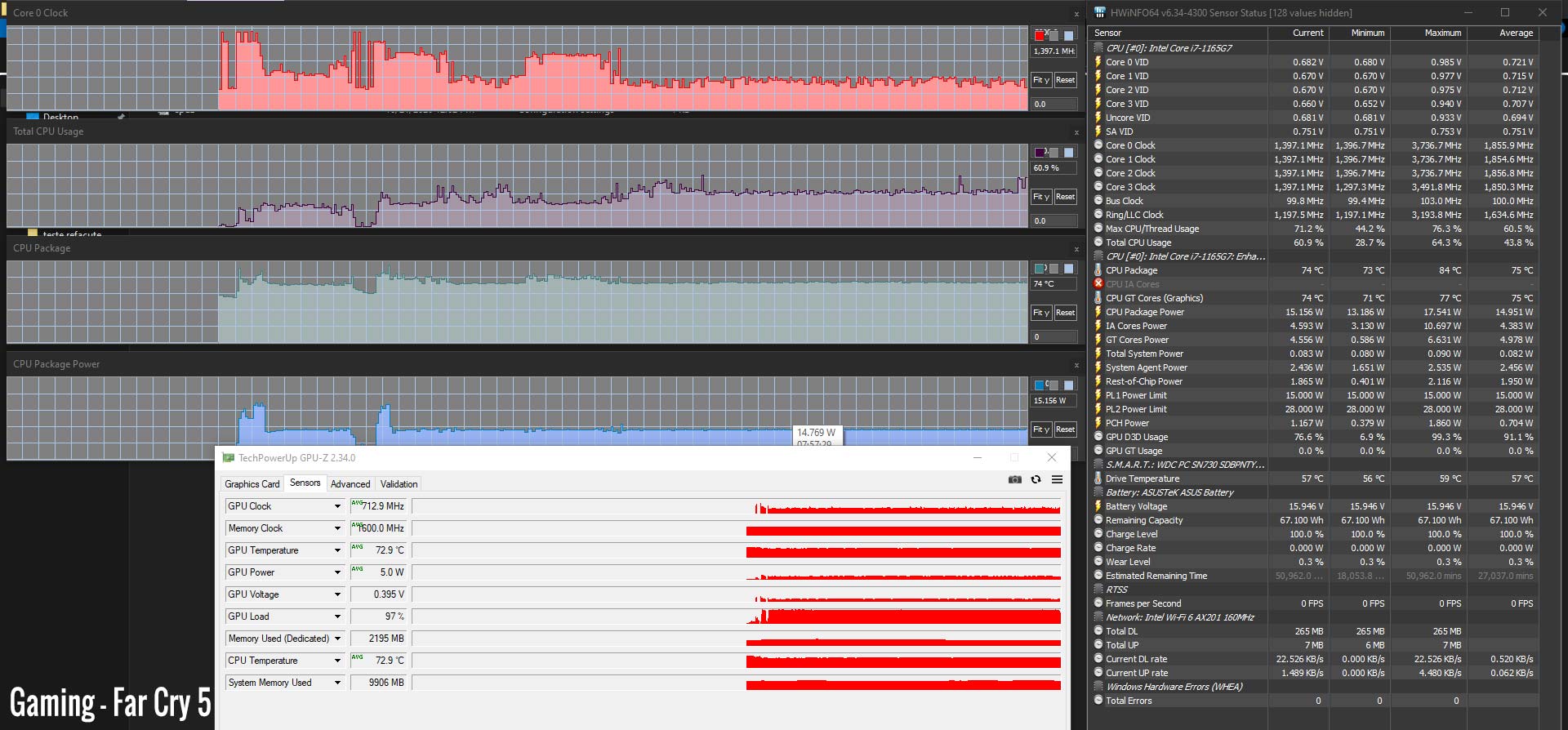Click the lightning icon beside Battery Voltage
The height and width of the screenshot is (730, 1568).
coord(1098,506)
